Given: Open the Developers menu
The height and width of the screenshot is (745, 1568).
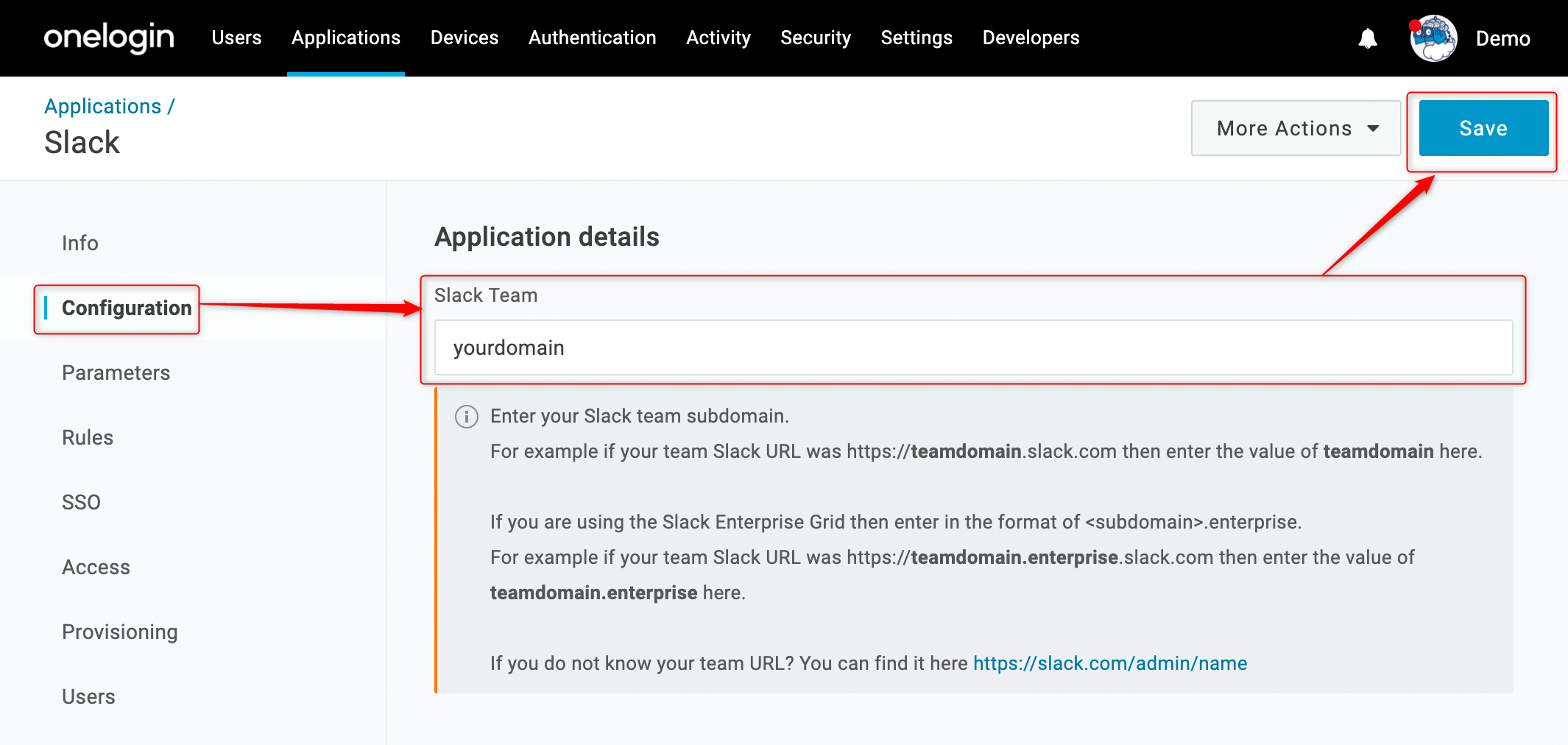Looking at the screenshot, I should point(1031,38).
